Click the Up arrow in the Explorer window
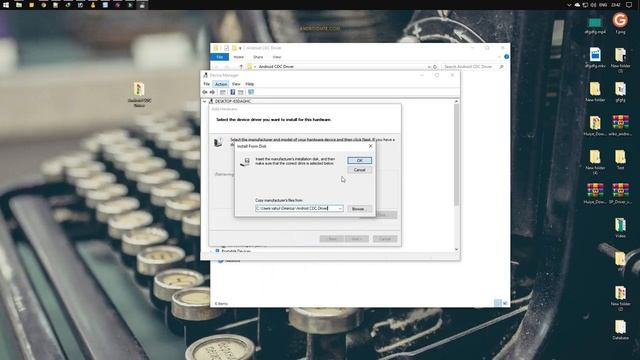Screen dimensions: 640x360 click(x=241, y=67)
